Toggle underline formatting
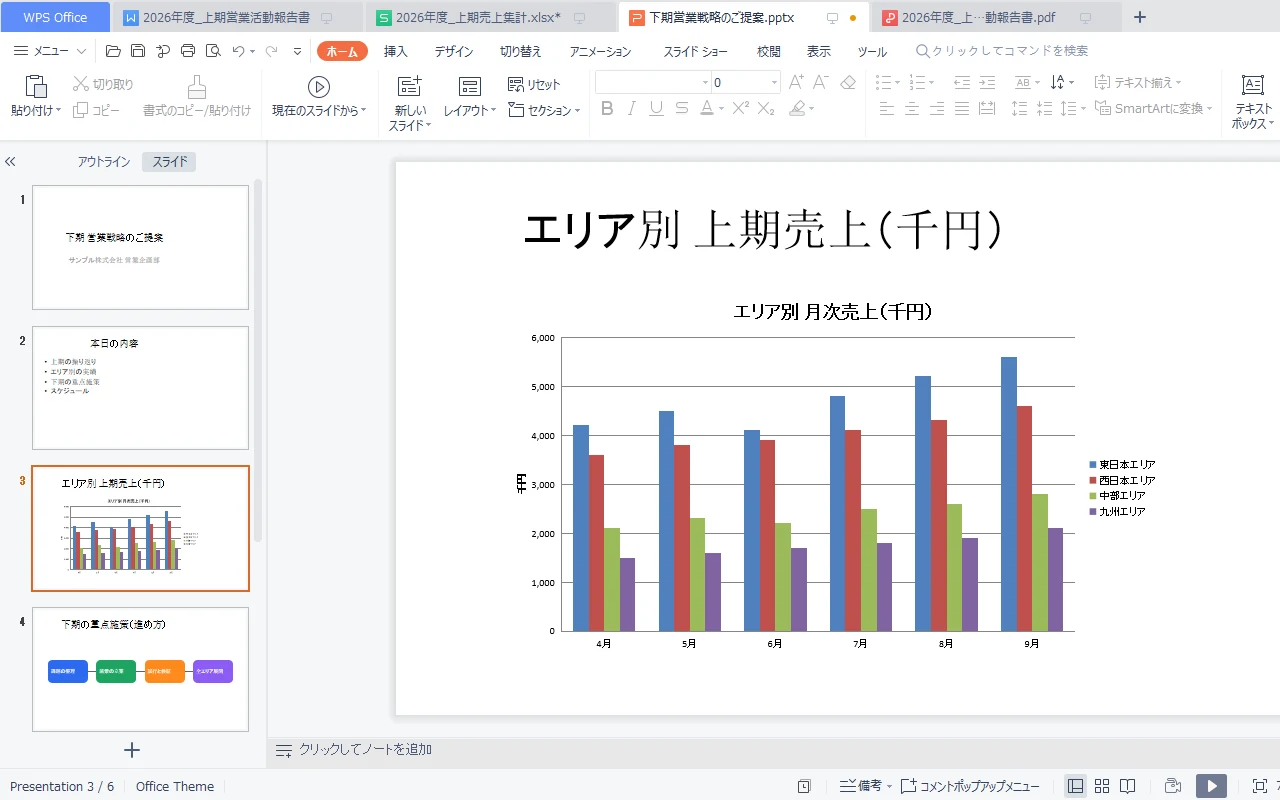Screen dimensions: 1280x800 (656, 108)
